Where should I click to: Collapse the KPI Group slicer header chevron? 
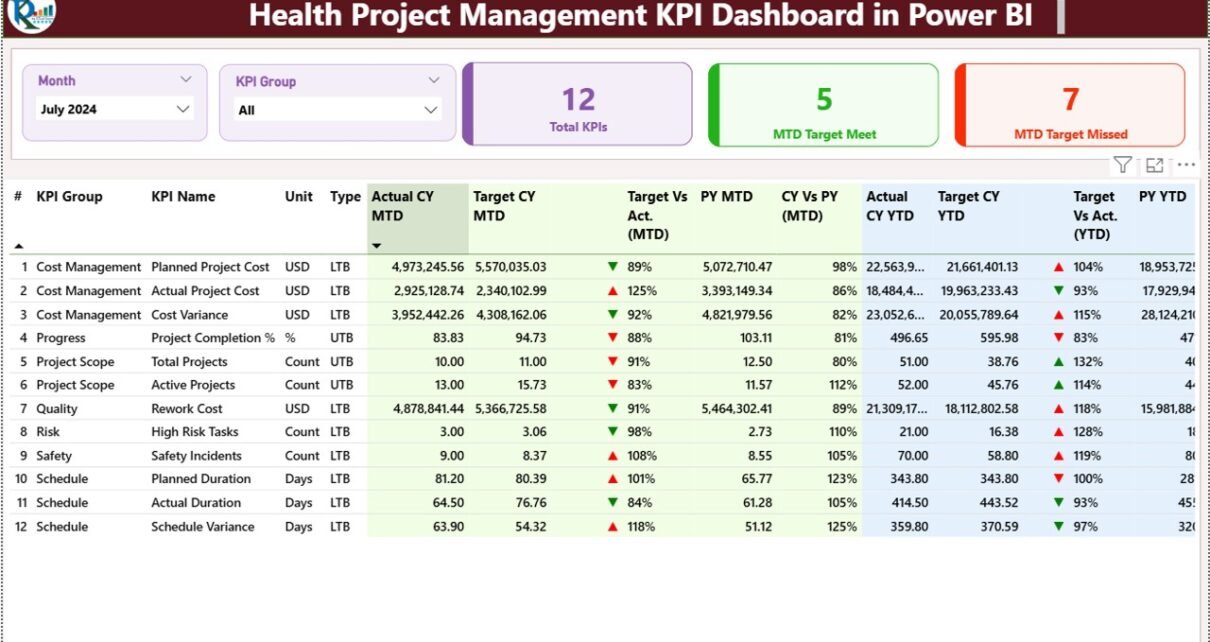434,81
